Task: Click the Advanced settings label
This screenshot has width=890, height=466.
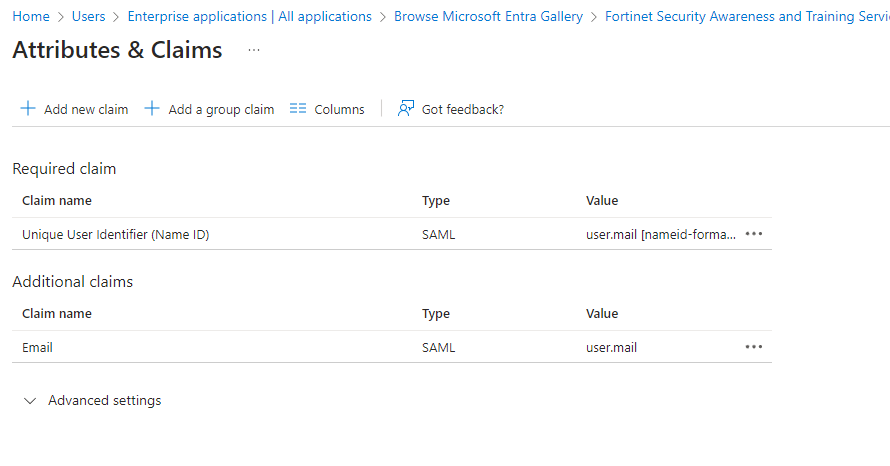Action: click(104, 401)
